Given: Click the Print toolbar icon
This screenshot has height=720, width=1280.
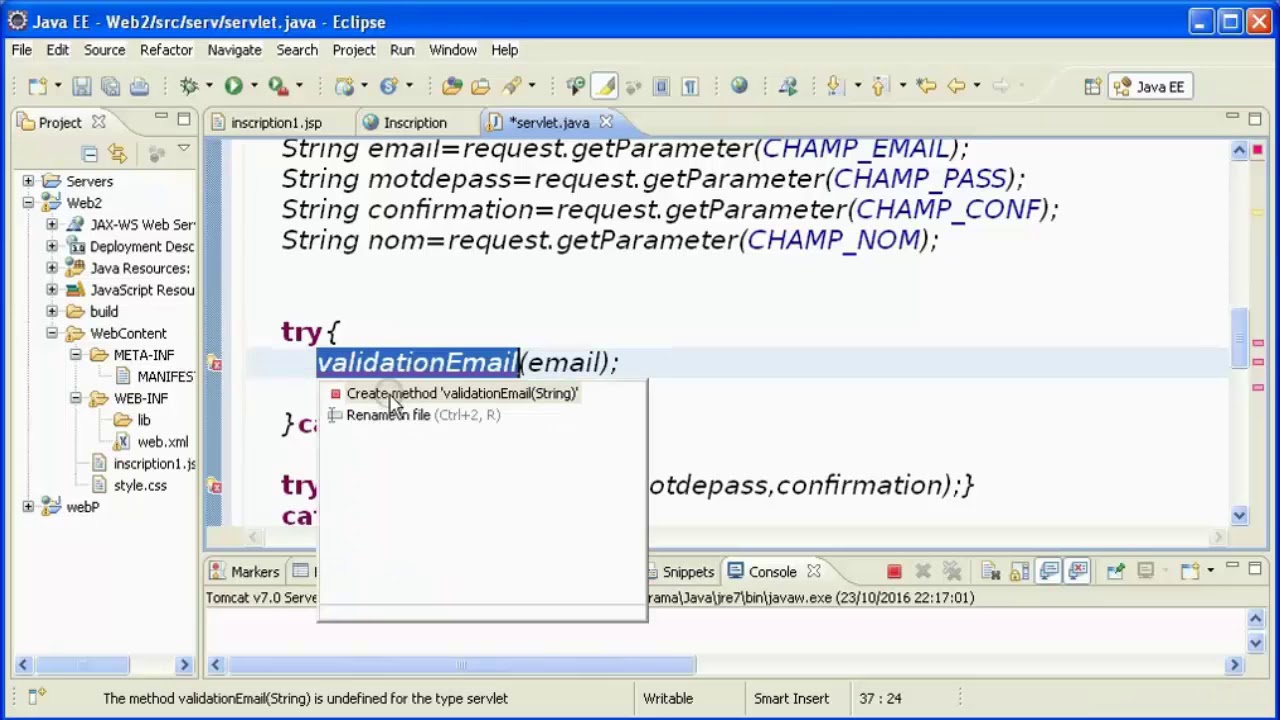Looking at the screenshot, I should pyautogui.click(x=139, y=87).
